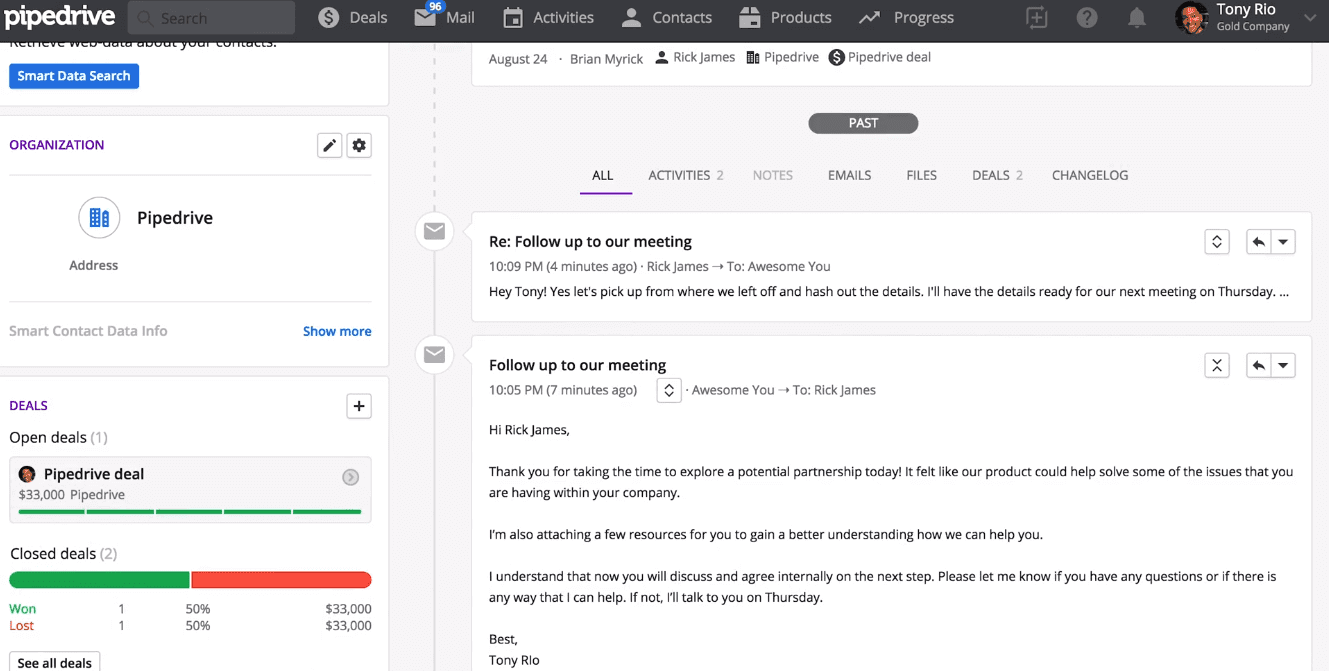The height and width of the screenshot is (671, 1329).
Task: Focus the Search field in top bar
Action: 211,18
